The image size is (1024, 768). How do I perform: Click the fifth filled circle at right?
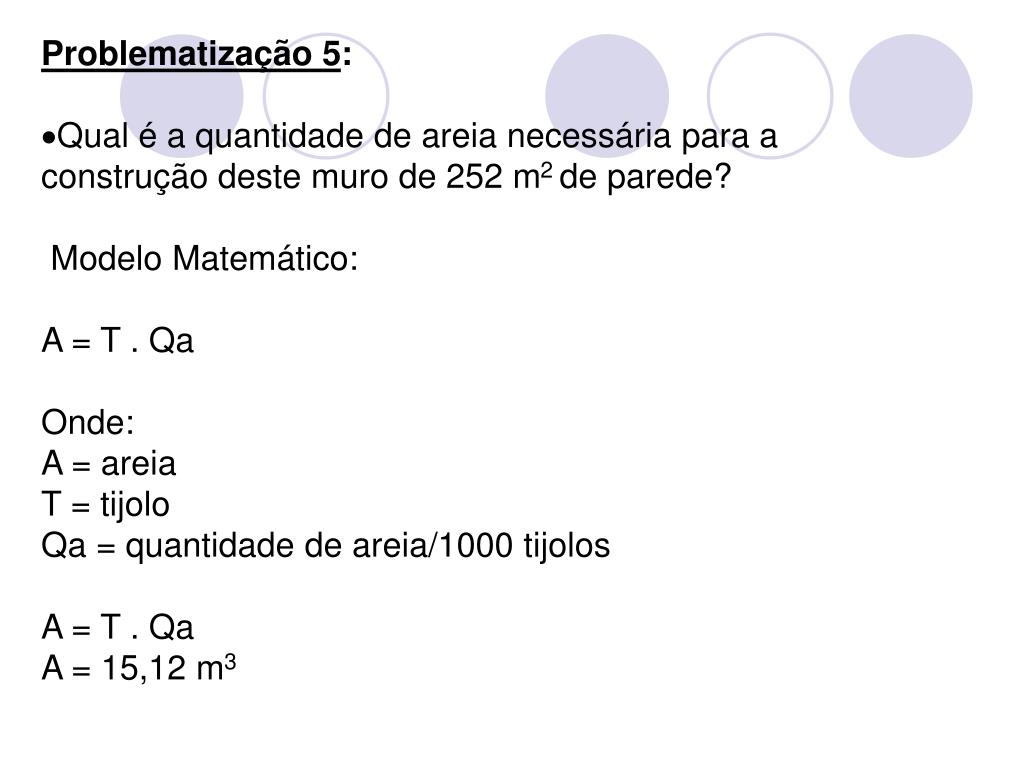910,96
